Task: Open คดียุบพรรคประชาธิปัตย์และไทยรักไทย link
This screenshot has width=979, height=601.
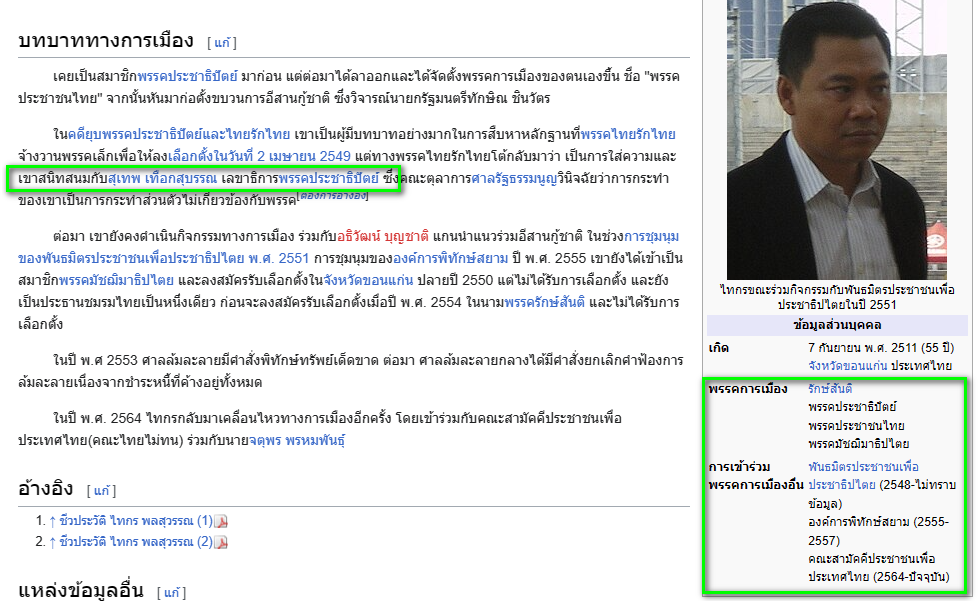Action: point(179,135)
